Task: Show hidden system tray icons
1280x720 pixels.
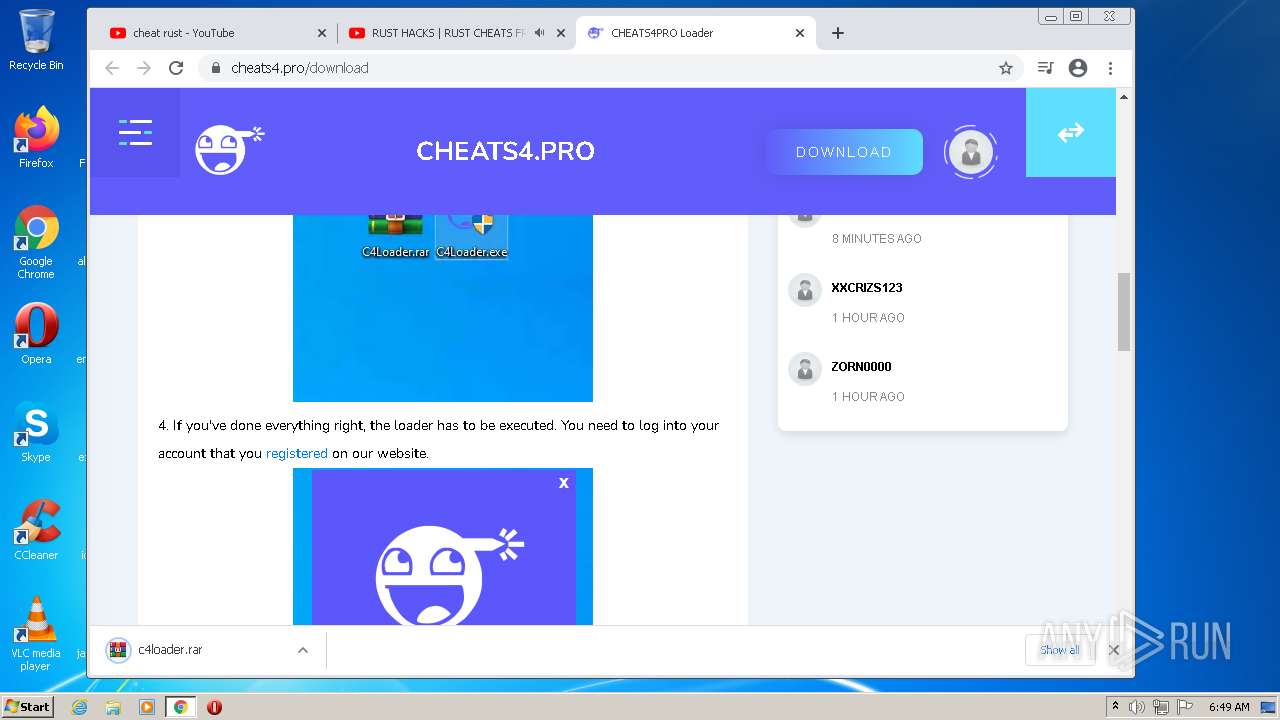Action: click(1115, 707)
